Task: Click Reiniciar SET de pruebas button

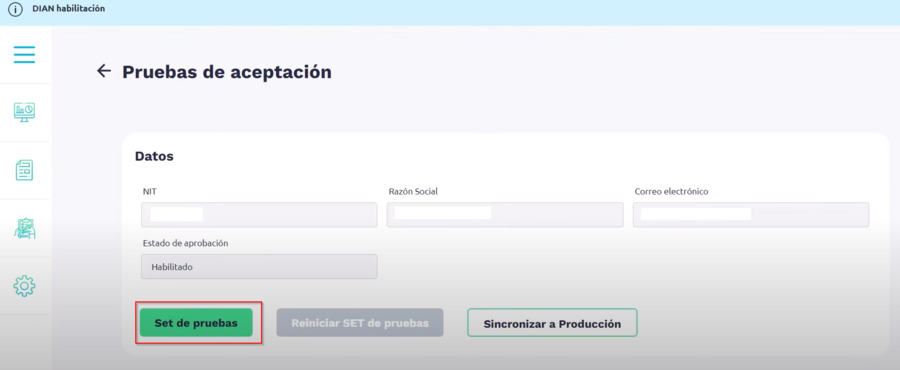Action: pos(360,323)
